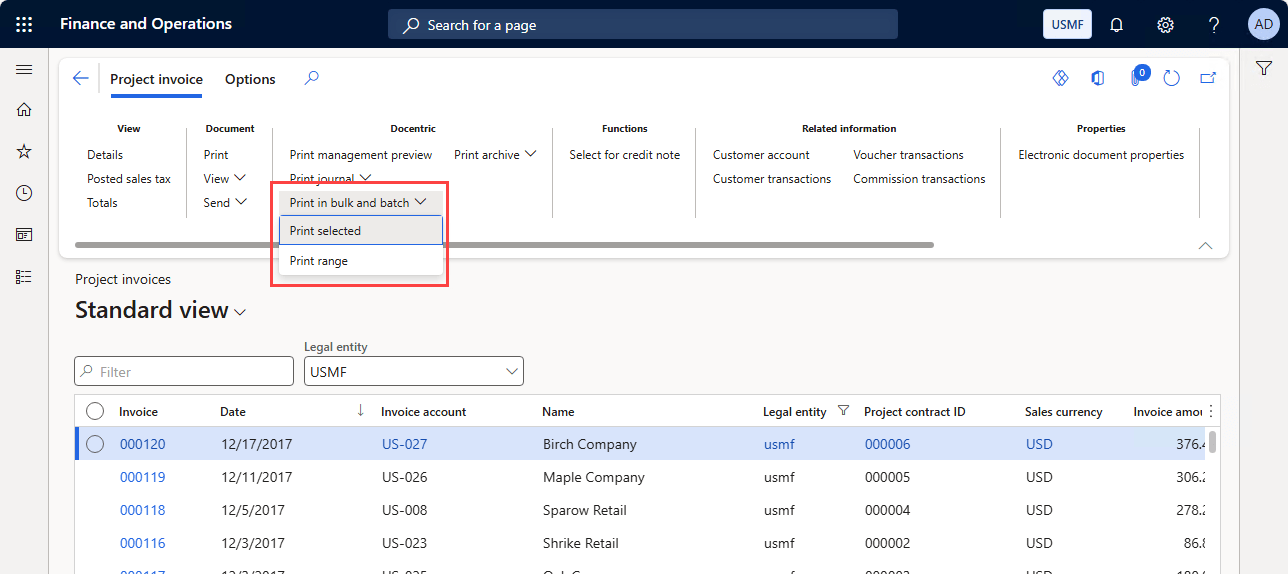This screenshot has height=574, width=1288.
Task: Expand the Print archive dropdown
Action: pyautogui.click(x=495, y=155)
